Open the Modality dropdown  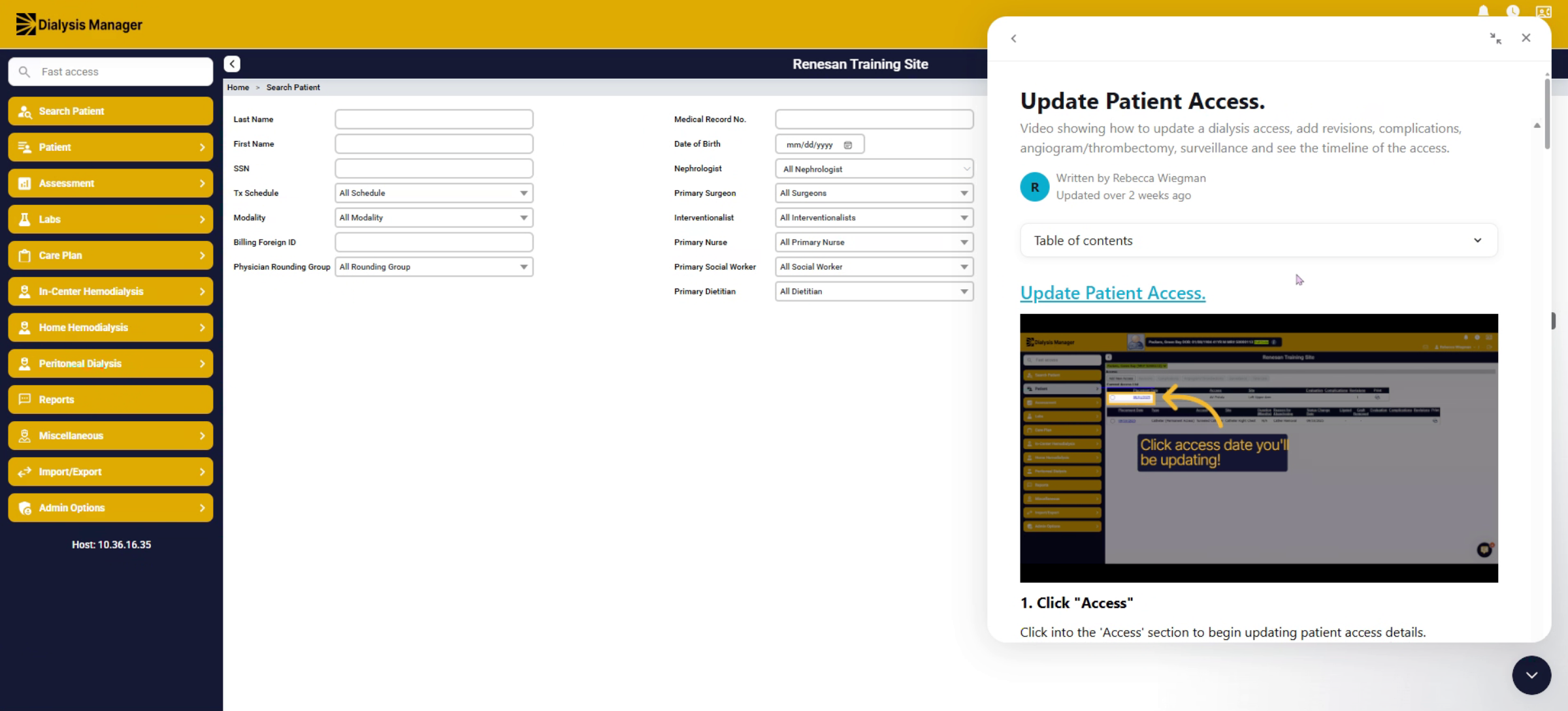434,218
